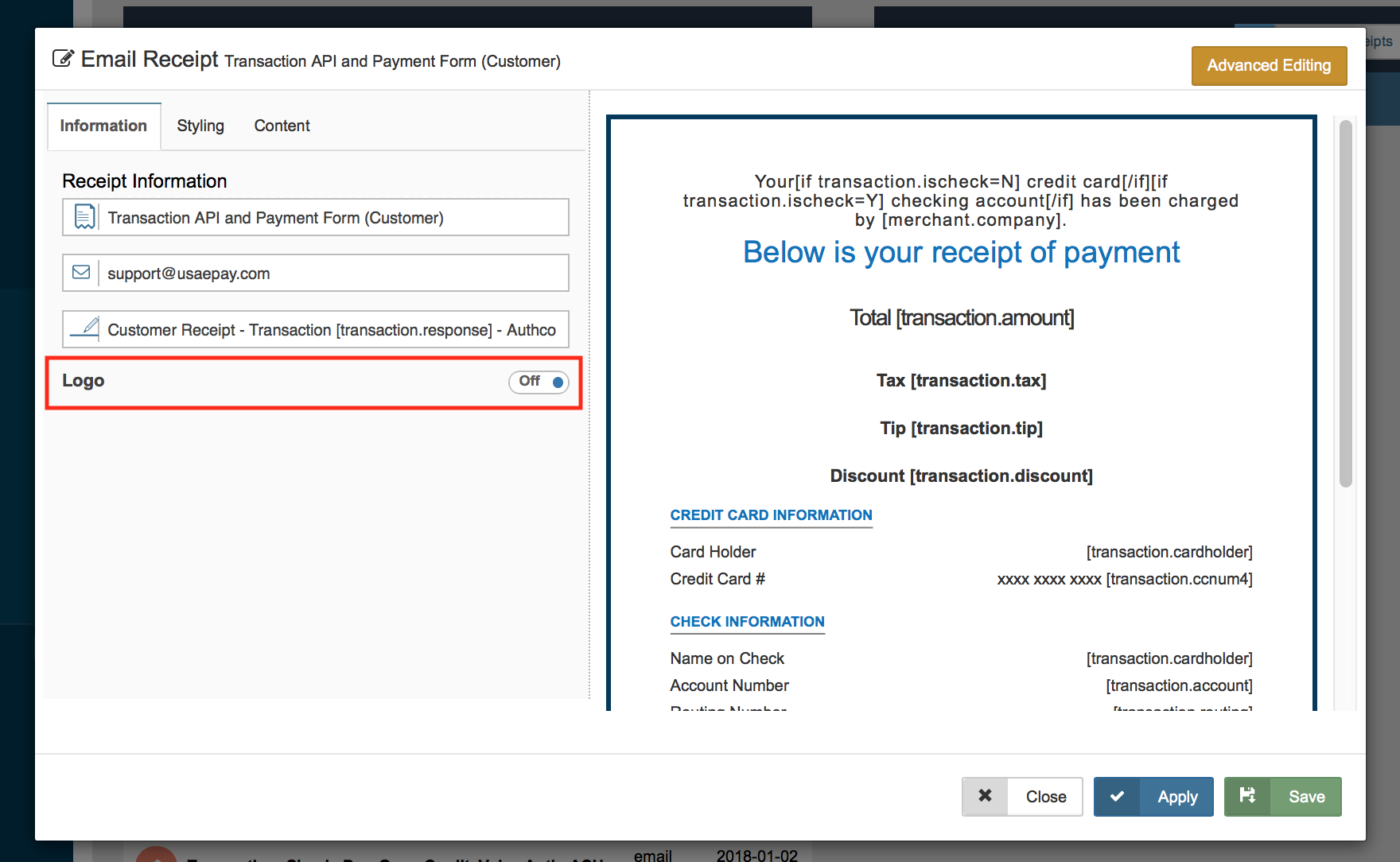Click the receipt preview scrollbar
This screenshot has height=862, width=1400.
(x=1345, y=302)
